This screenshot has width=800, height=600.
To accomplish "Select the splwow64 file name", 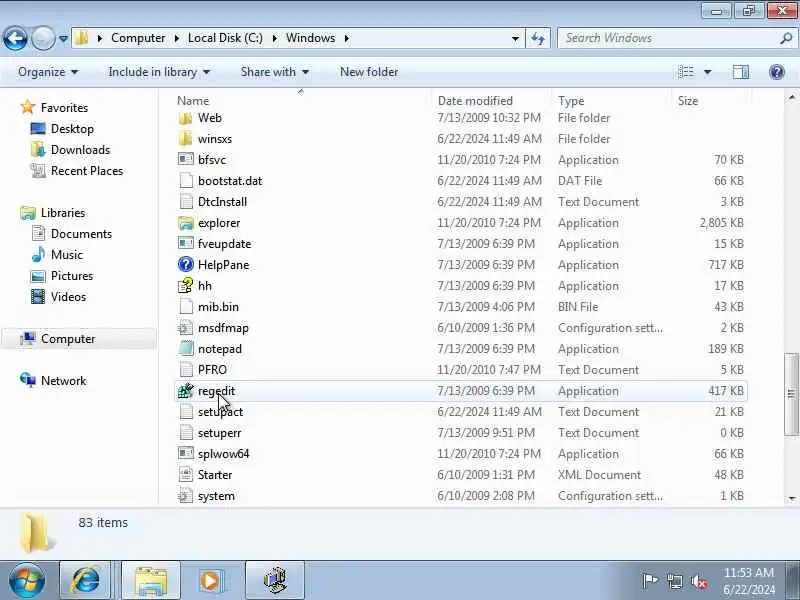I will pyautogui.click(x=223, y=454).
